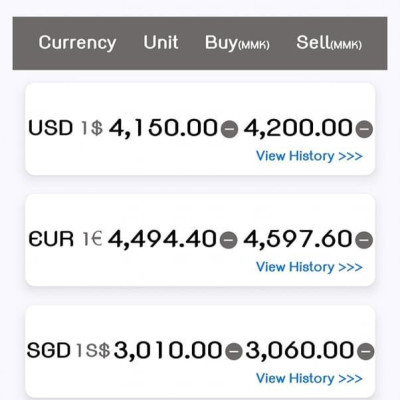Click the USD buy rate change indicator icon
Image resolution: width=400 pixels, height=400 pixels.
click(230, 129)
